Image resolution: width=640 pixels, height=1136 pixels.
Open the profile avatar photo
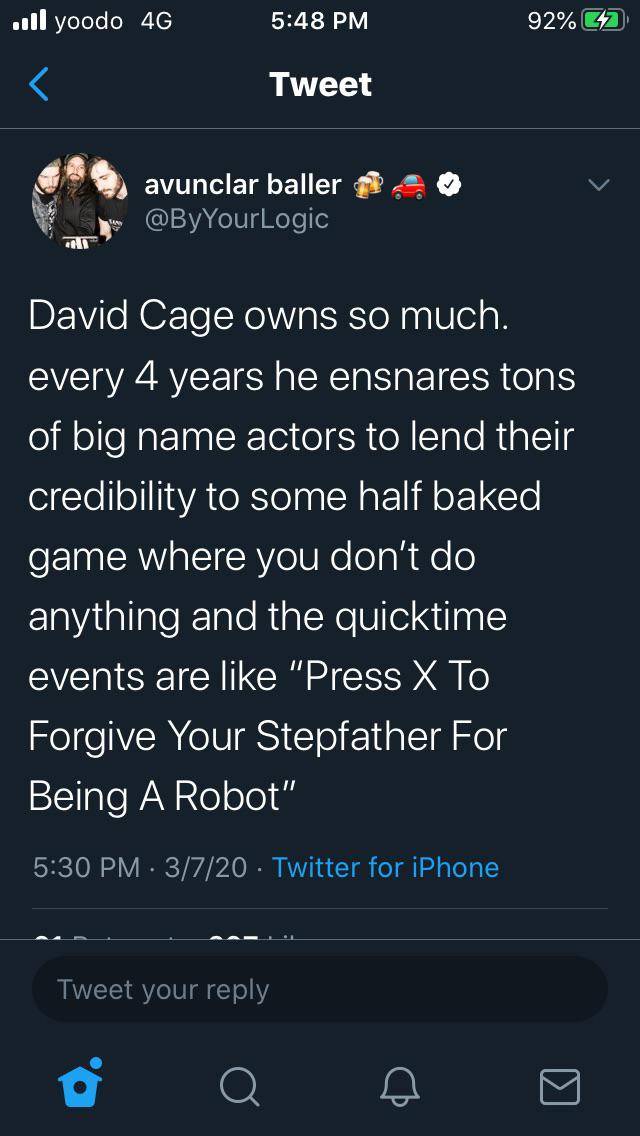pos(80,200)
